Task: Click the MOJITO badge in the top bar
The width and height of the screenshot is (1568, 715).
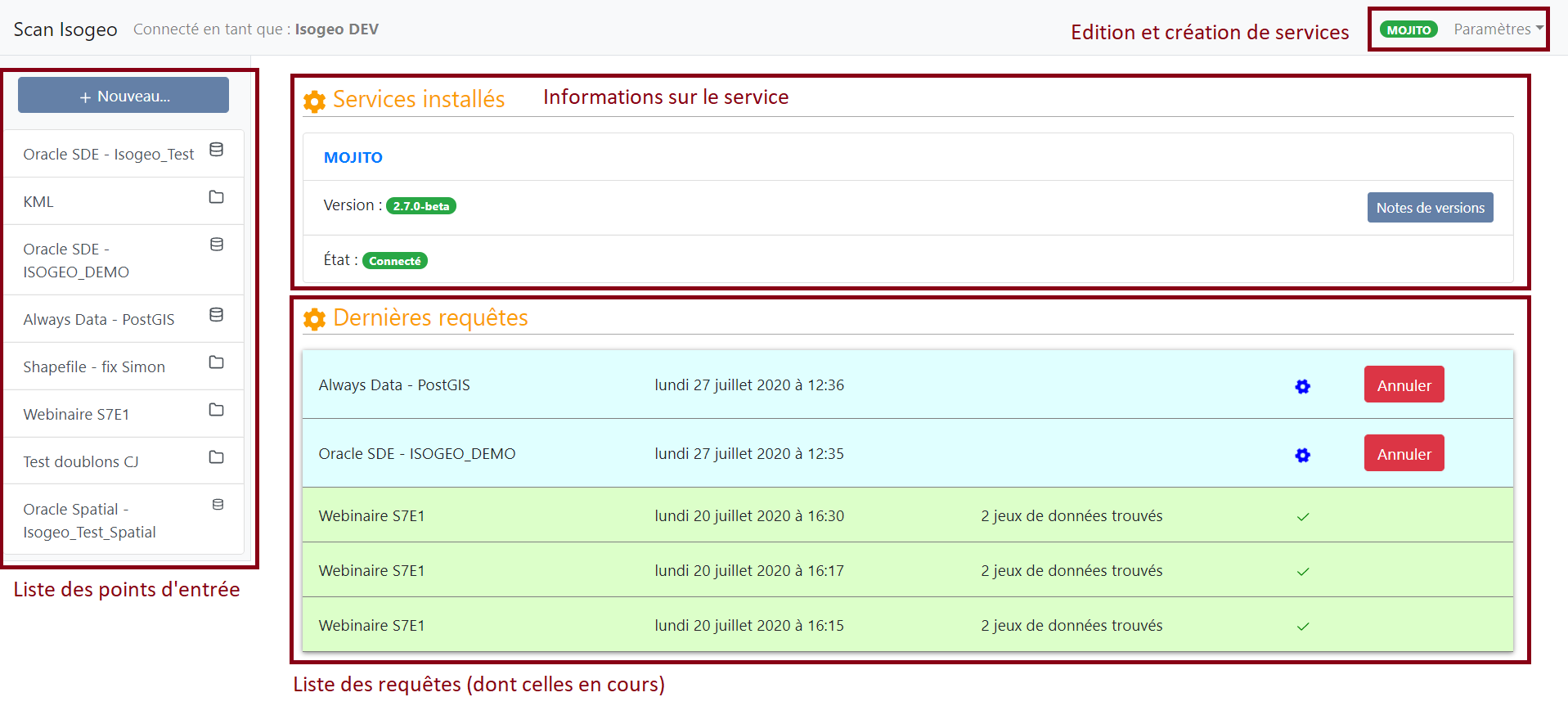Action: coord(1409,29)
